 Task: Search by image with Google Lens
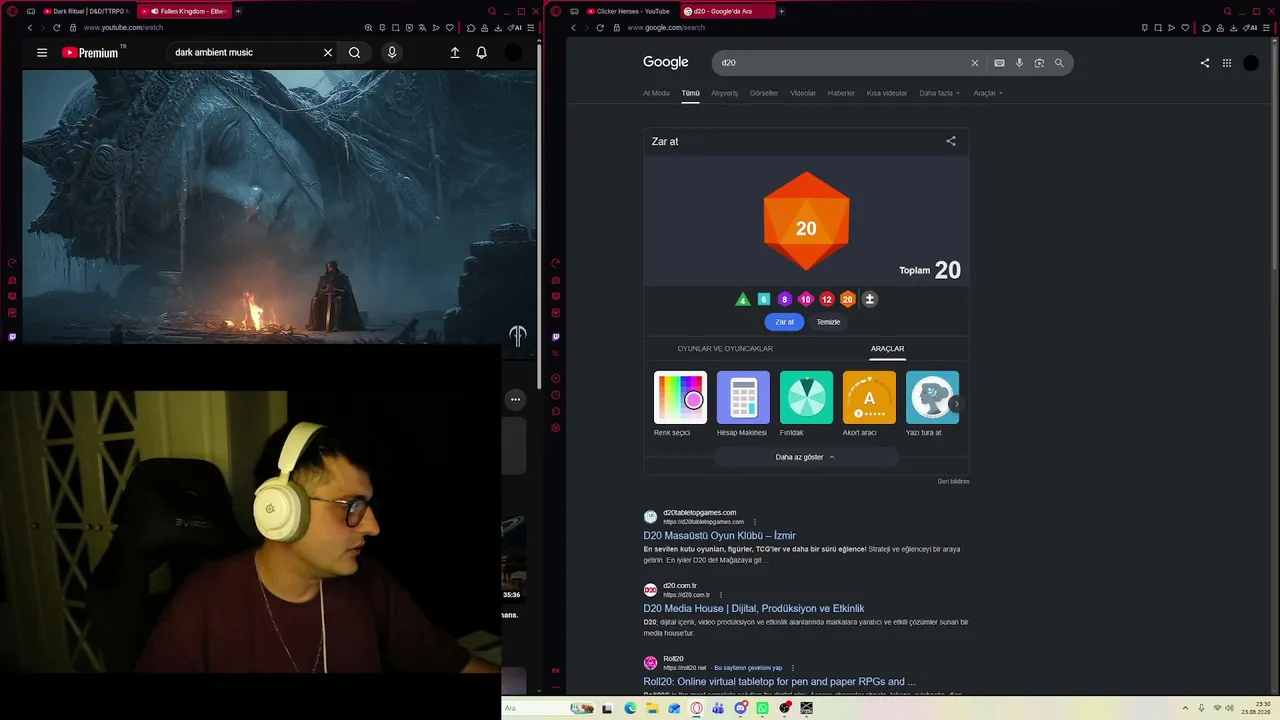coord(1039,63)
